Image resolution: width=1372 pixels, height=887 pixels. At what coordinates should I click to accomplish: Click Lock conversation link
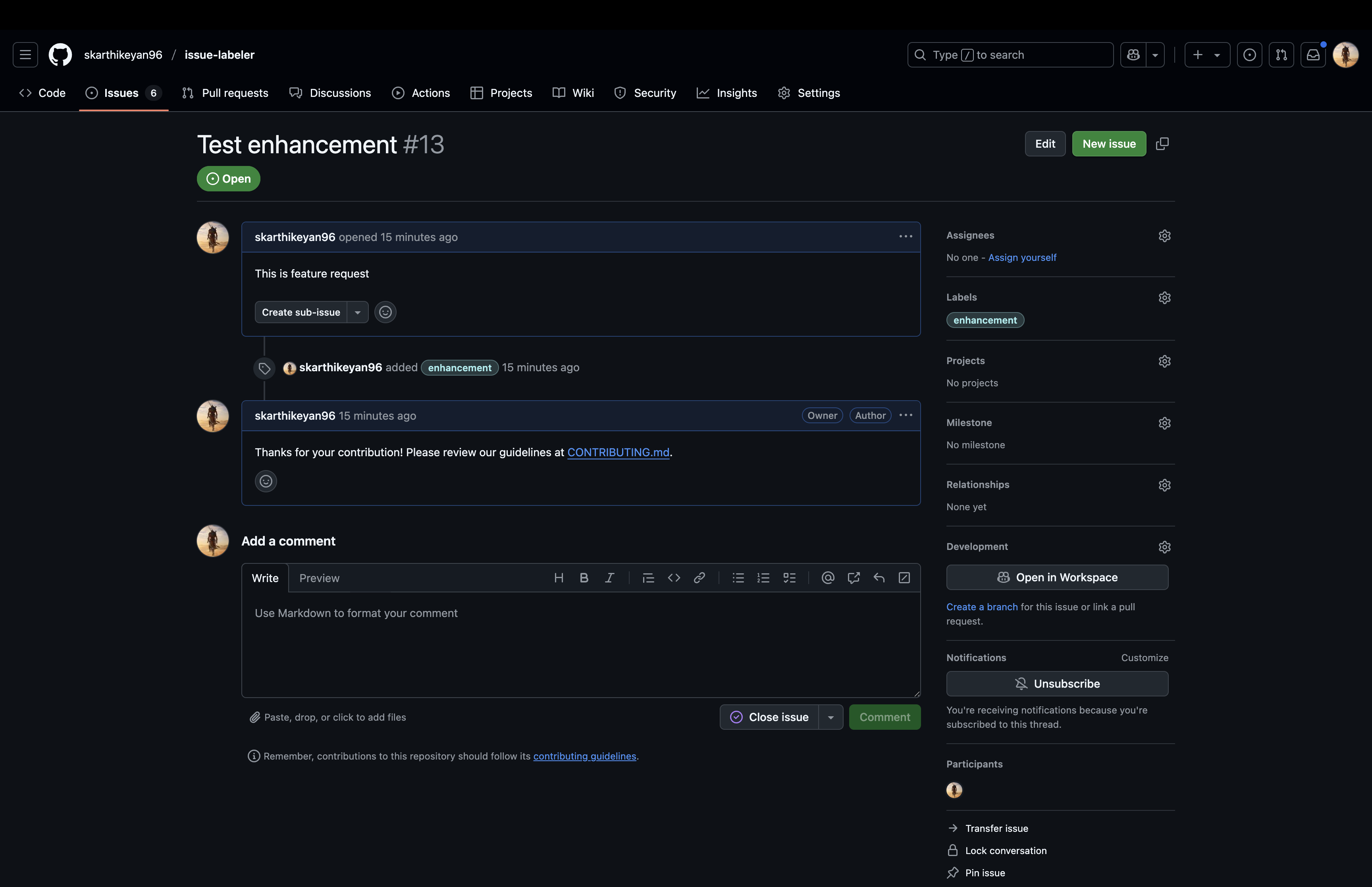[x=996, y=851]
